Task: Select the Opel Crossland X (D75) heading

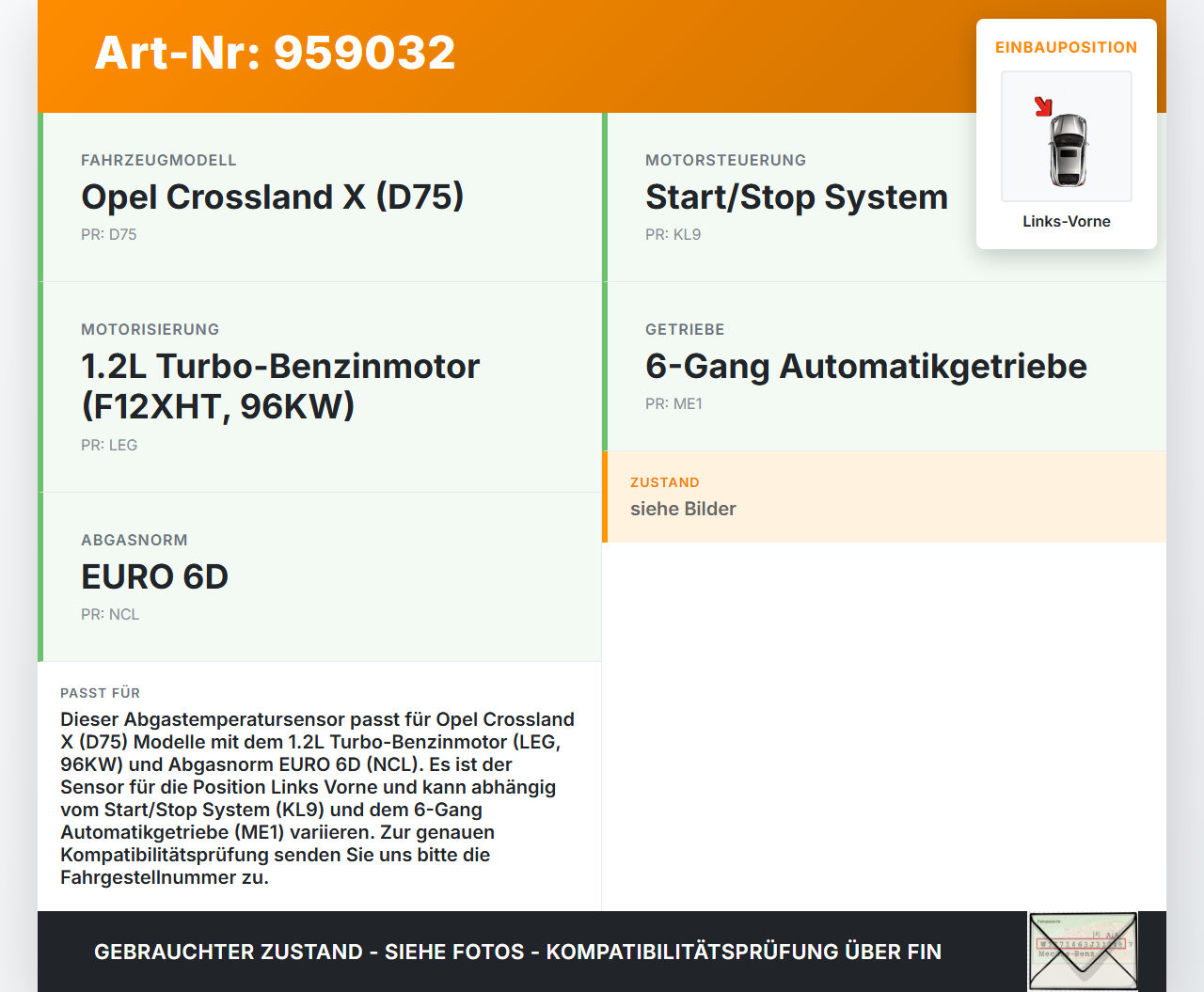Action: pos(272,197)
